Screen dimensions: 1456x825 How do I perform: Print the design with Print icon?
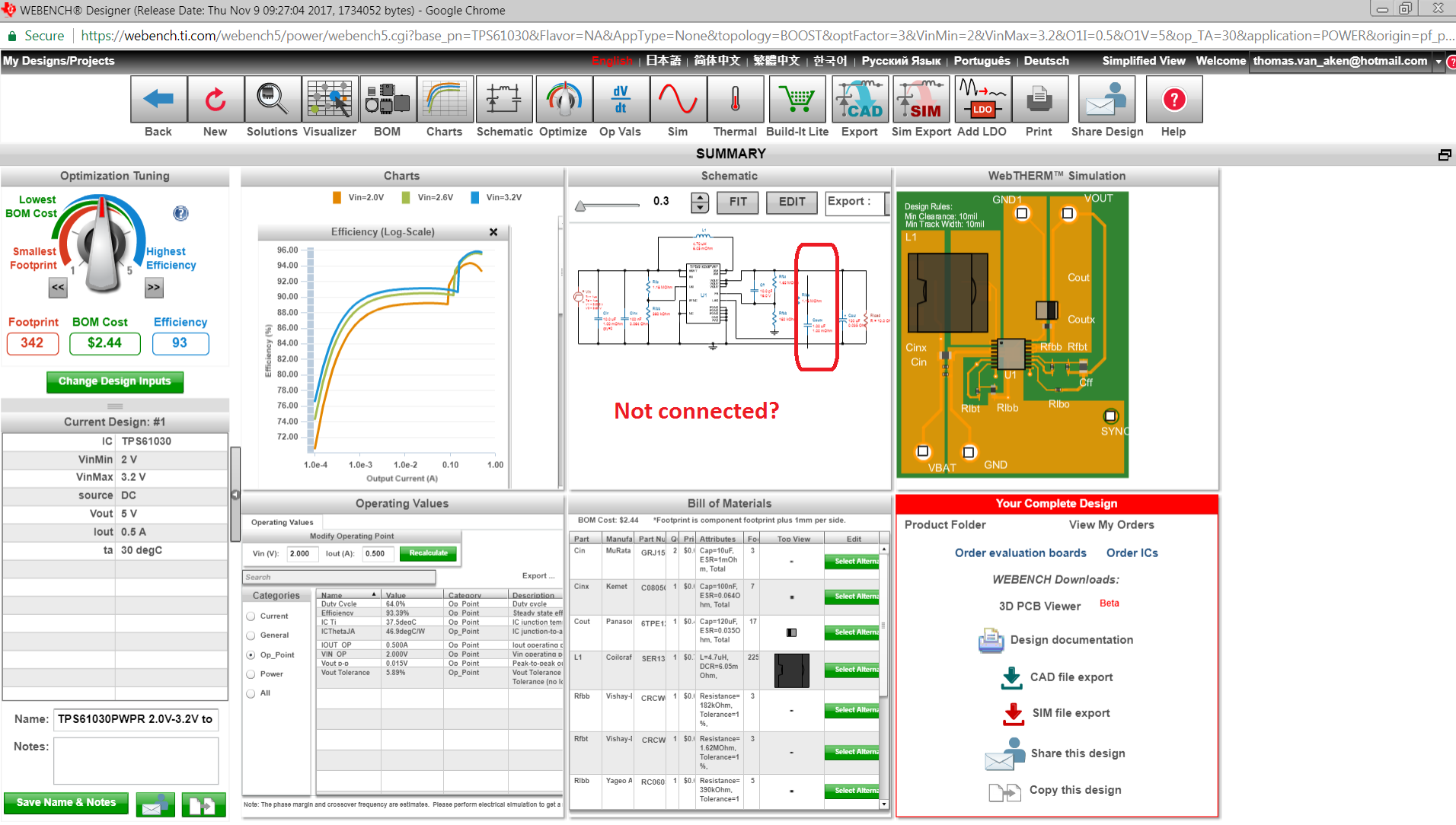pos(1039,100)
